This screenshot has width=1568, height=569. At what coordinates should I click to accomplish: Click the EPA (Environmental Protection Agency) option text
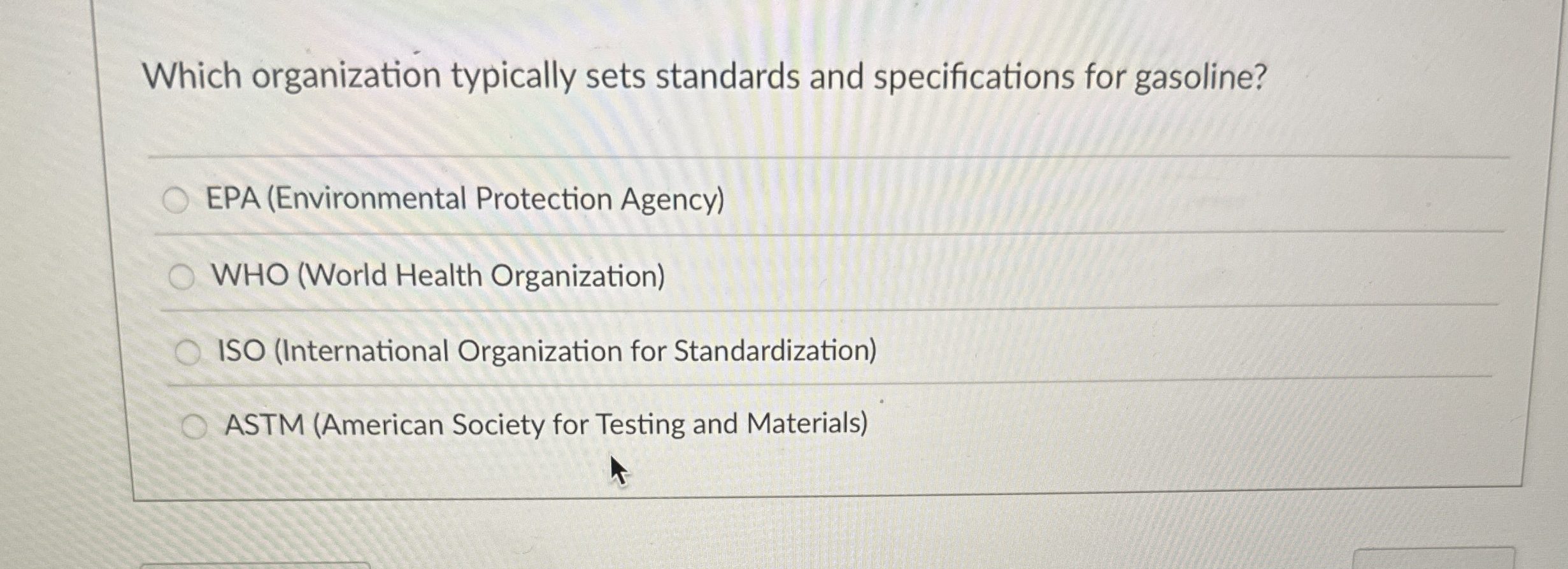(x=465, y=201)
